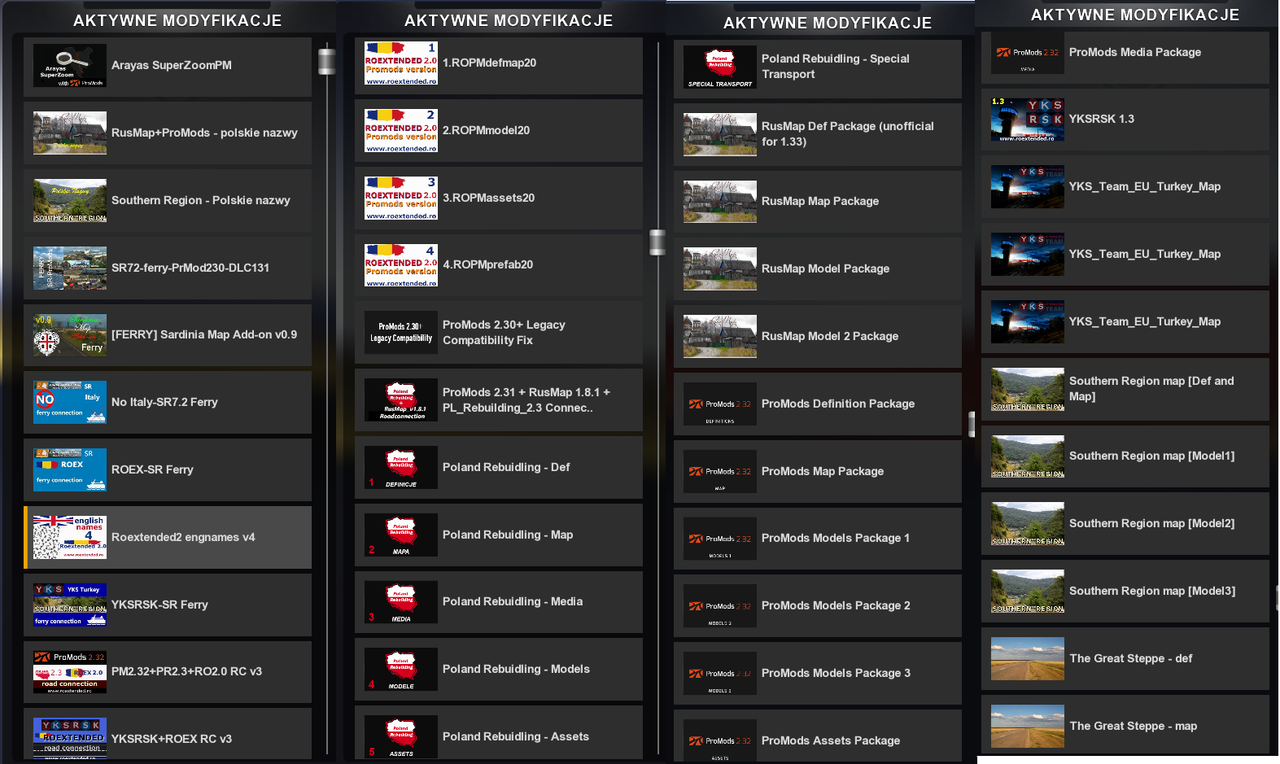
Task: Select the ProMods 2.30+ Legacy Compatibility Fix icon
Action: click(x=401, y=332)
